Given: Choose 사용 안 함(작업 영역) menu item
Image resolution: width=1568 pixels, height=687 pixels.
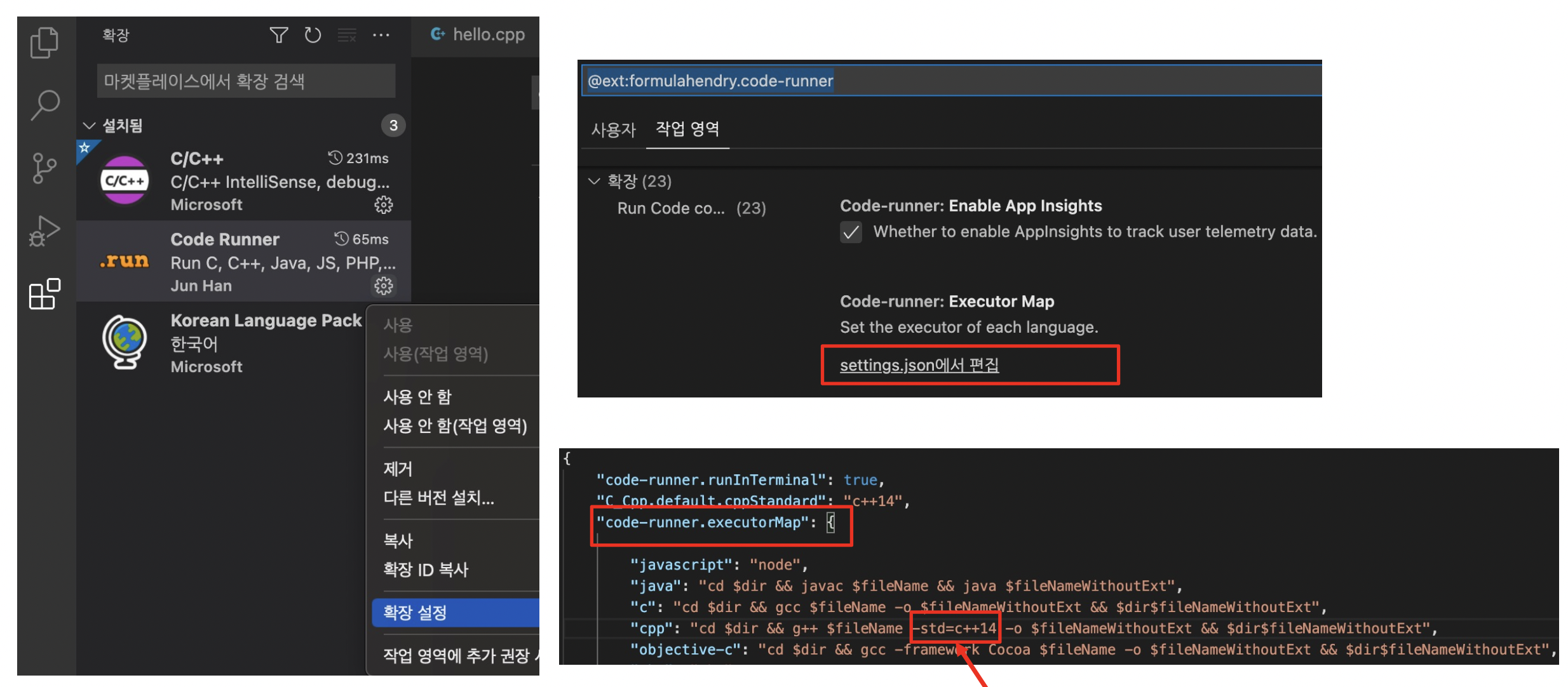Looking at the screenshot, I should 455,425.
